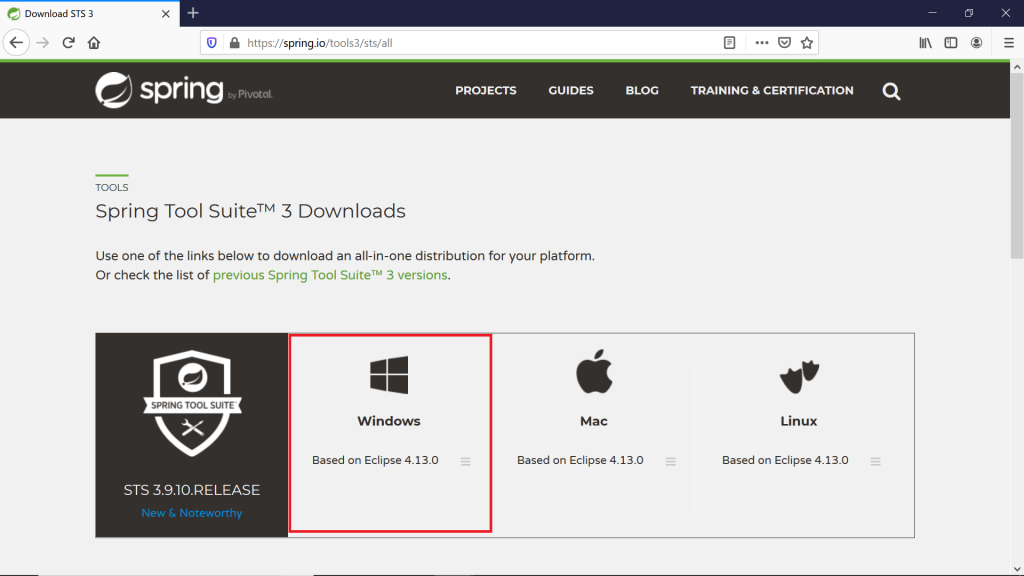Viewport: 1024px width, 576px height.
Task: Click the page vertical scrollbar thumb
Action: click(x=1017, y=167)
